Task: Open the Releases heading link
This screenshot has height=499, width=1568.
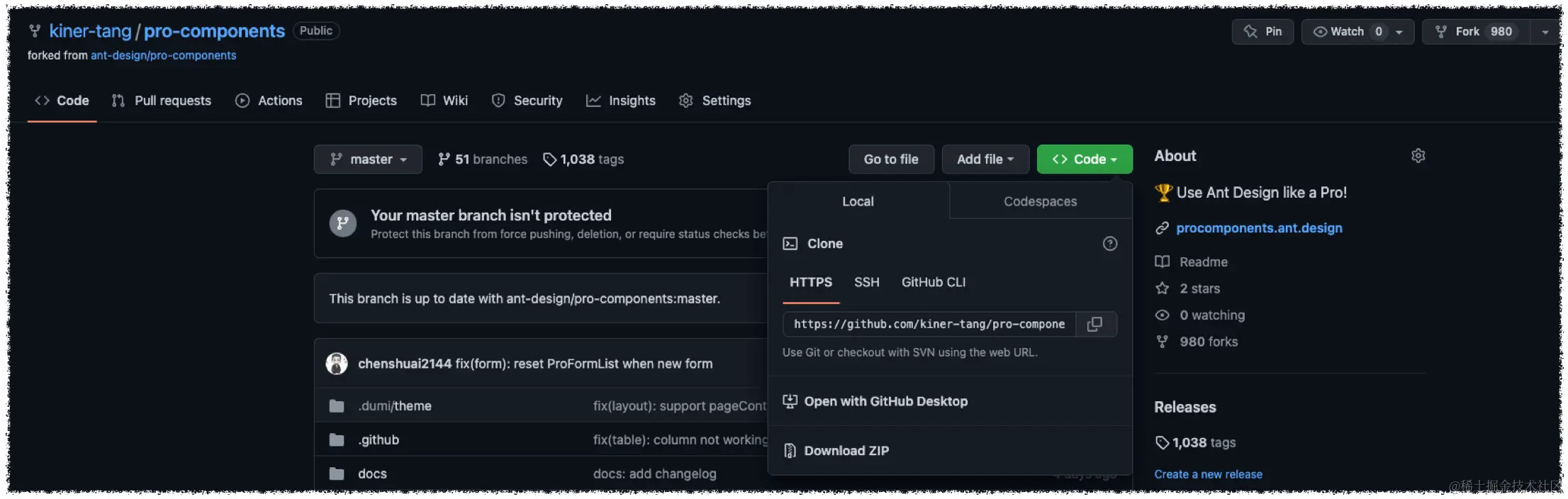Action: (x=1185, y=408)
